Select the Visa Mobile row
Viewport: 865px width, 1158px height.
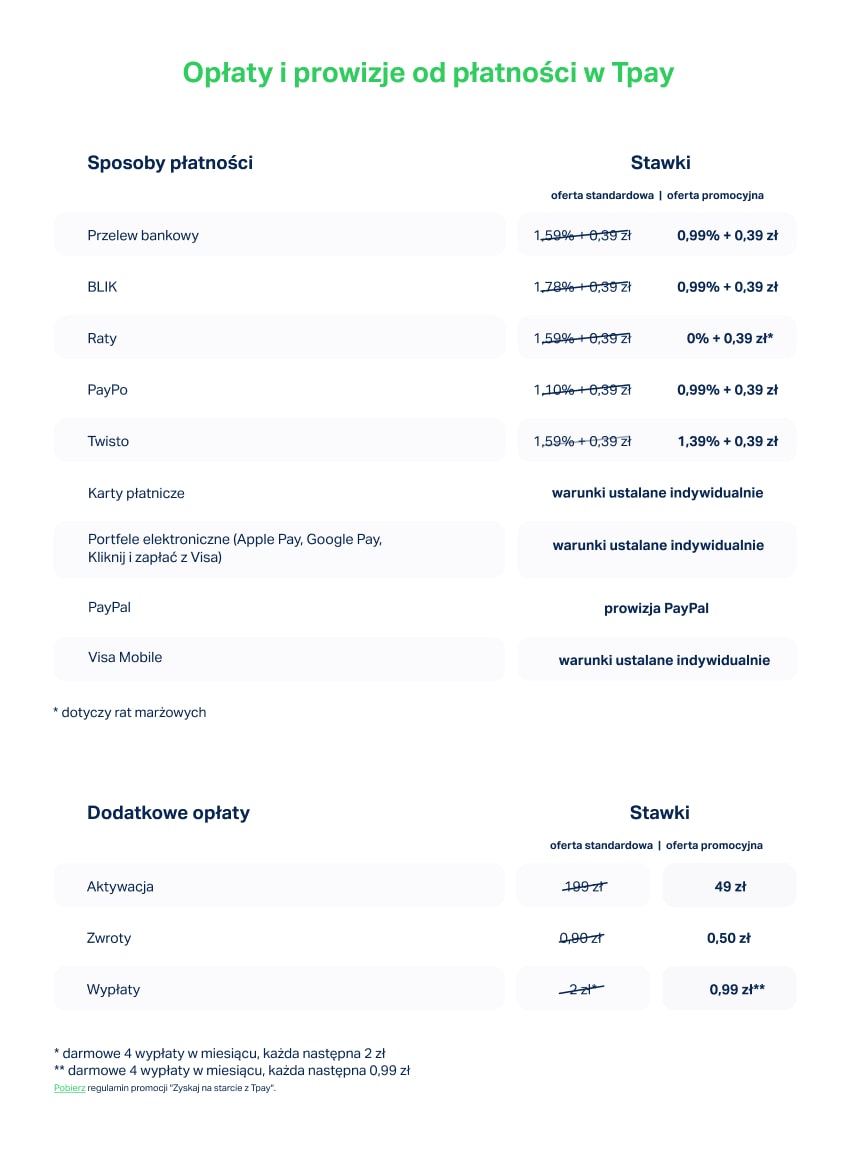point(279,658)
